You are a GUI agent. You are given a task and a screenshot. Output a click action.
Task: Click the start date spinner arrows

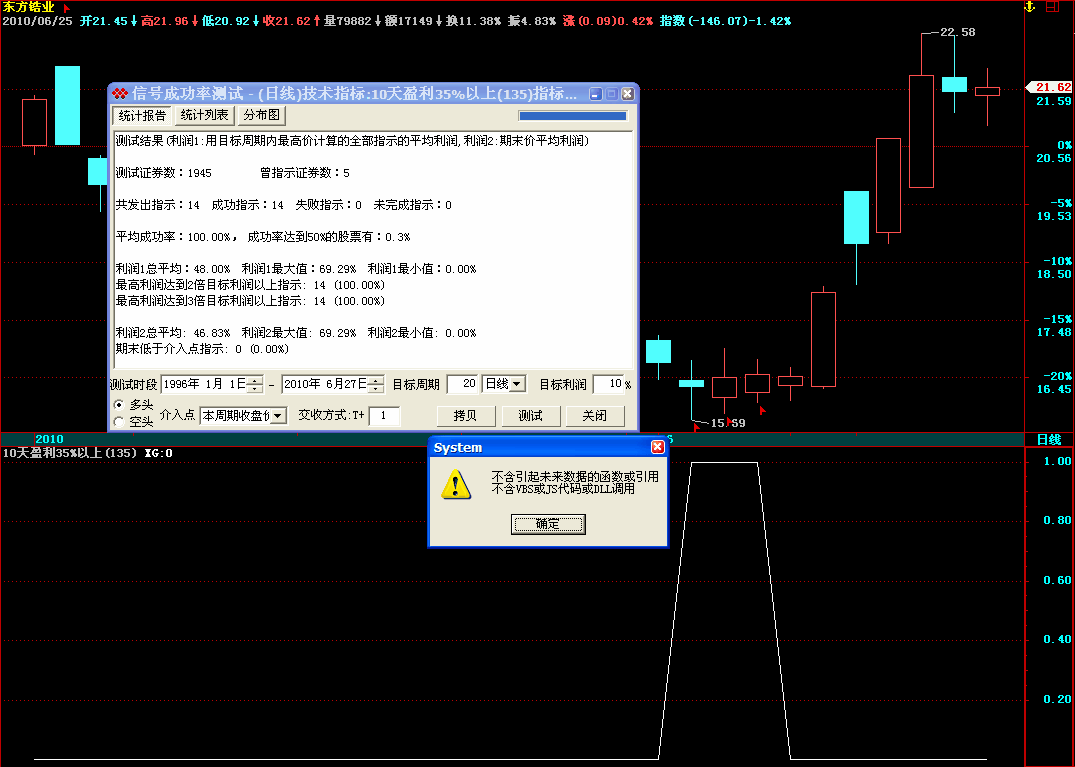(255, 384)
